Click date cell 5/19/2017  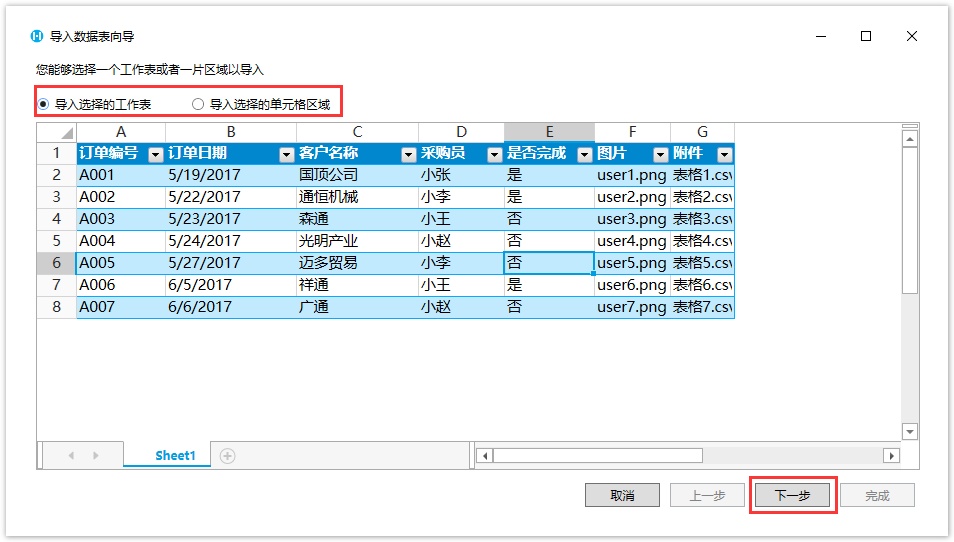pos(231,175)
